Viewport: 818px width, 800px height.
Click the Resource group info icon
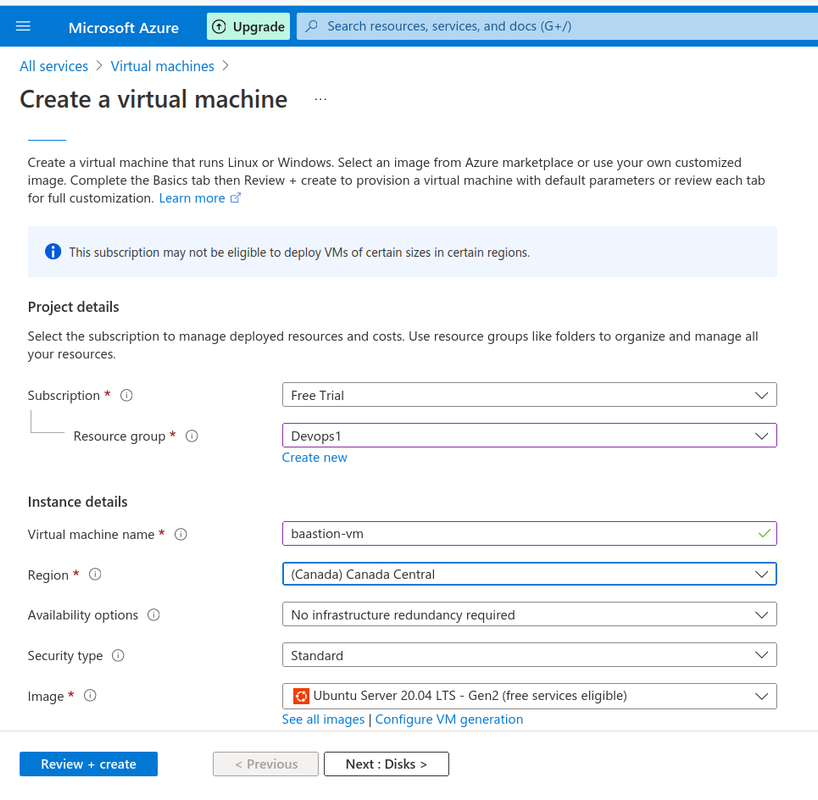(x=192, y=436)
